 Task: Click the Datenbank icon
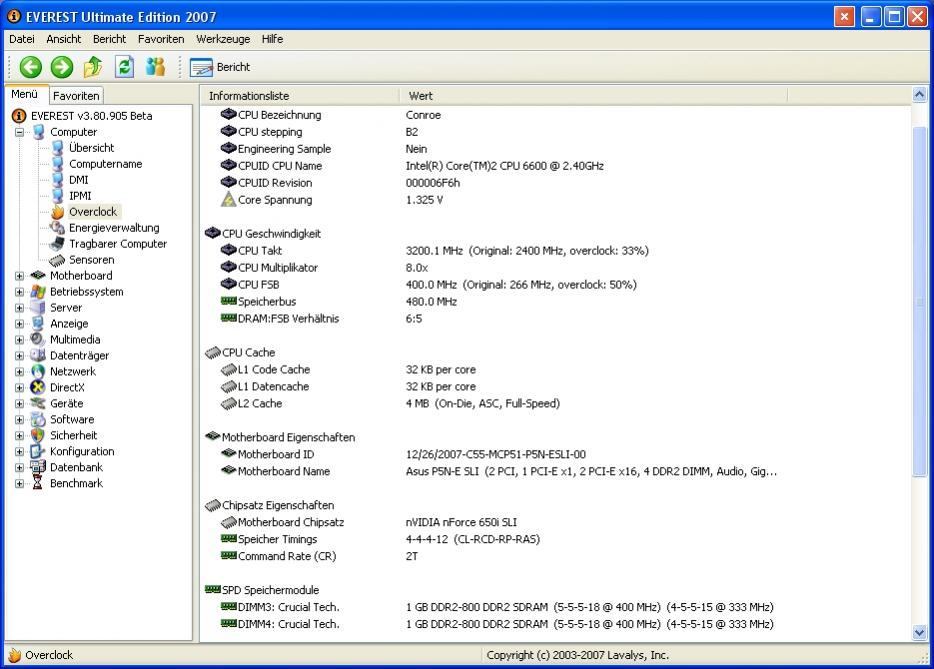[x=38, y=467]
